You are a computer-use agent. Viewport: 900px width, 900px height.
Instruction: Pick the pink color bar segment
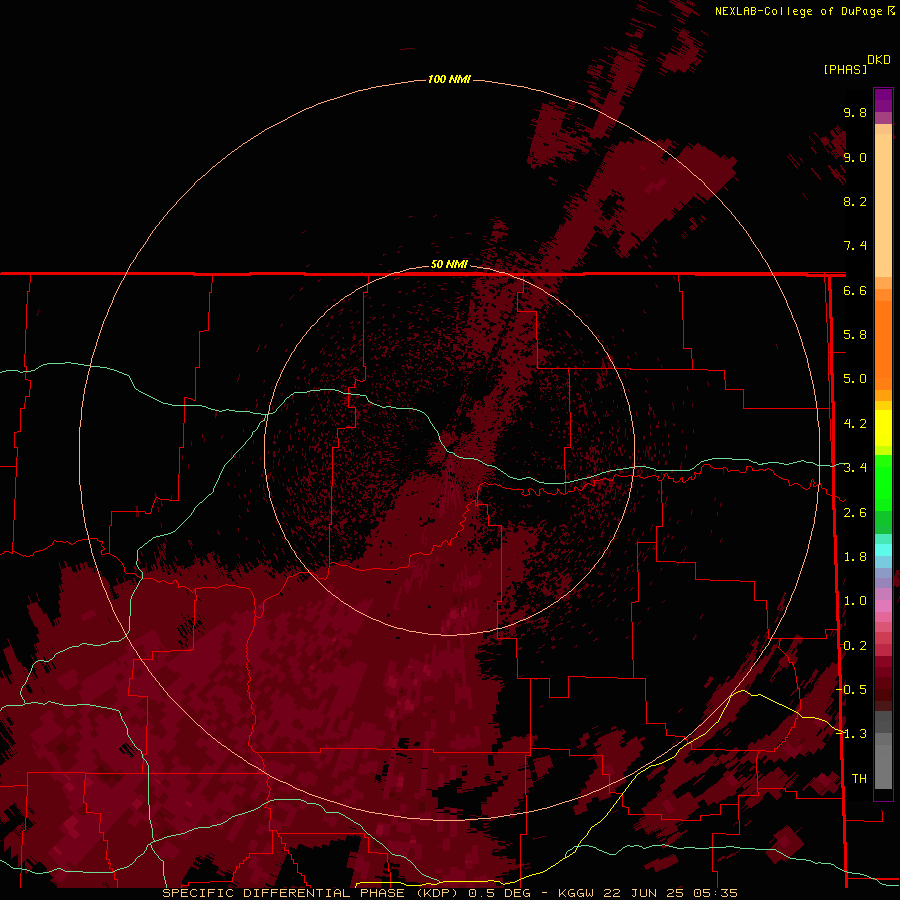tap(883, 606)
